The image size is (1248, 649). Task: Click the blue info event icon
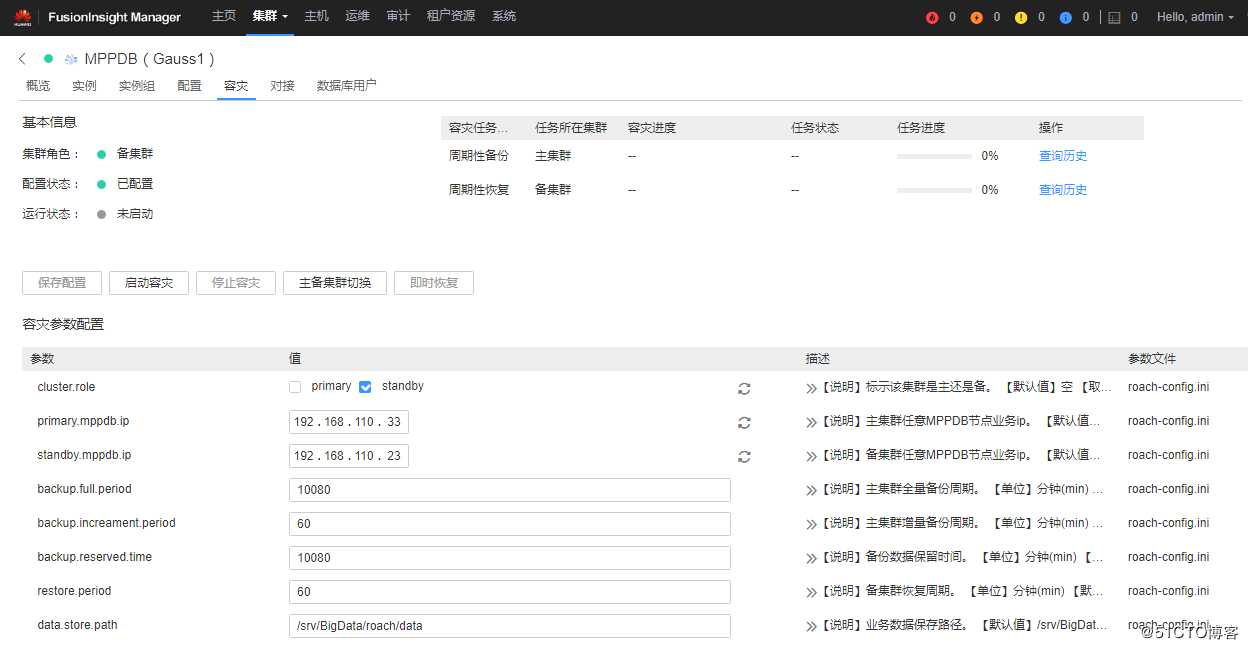click(x=1064, y=16)
